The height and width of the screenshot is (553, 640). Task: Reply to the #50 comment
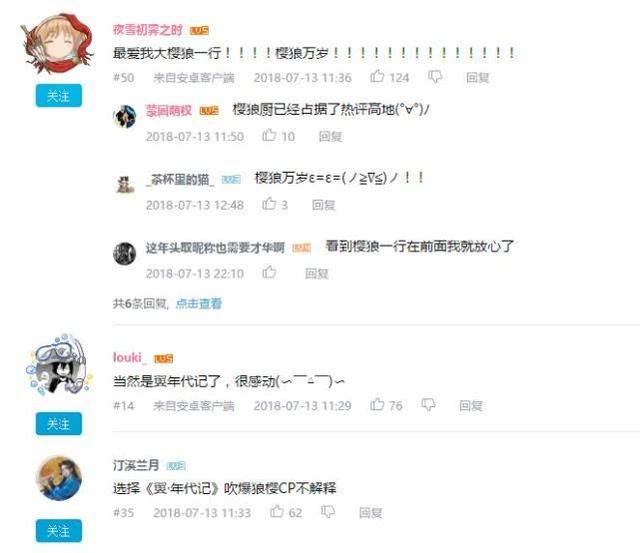[478, 77]
